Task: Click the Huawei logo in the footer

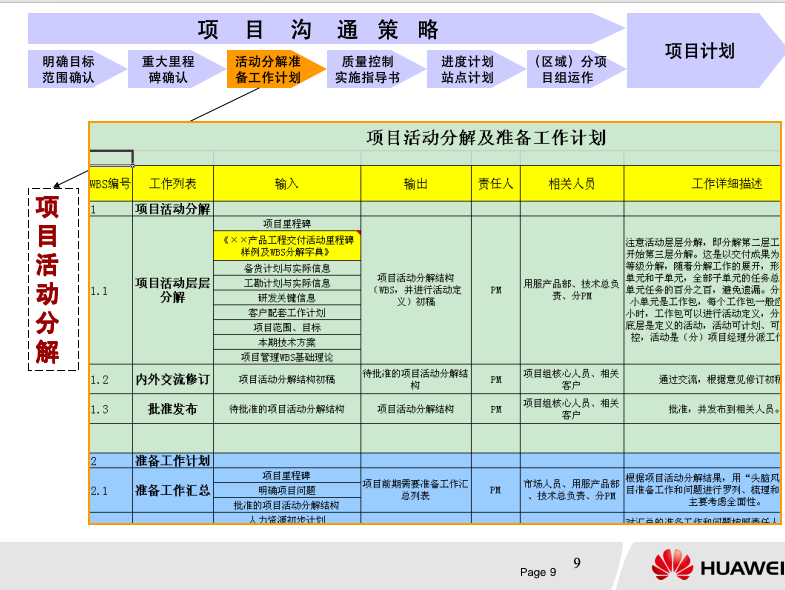Action: coord(718,566)
